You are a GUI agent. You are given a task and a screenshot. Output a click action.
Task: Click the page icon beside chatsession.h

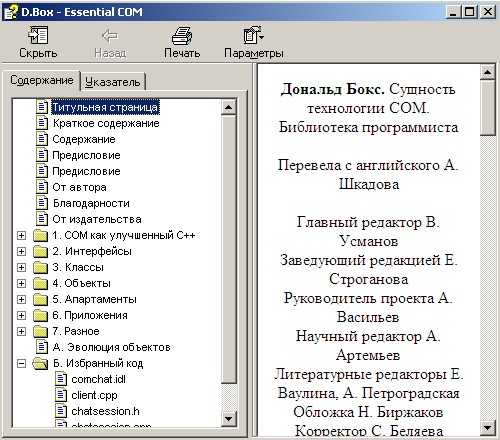click(61, 411)
